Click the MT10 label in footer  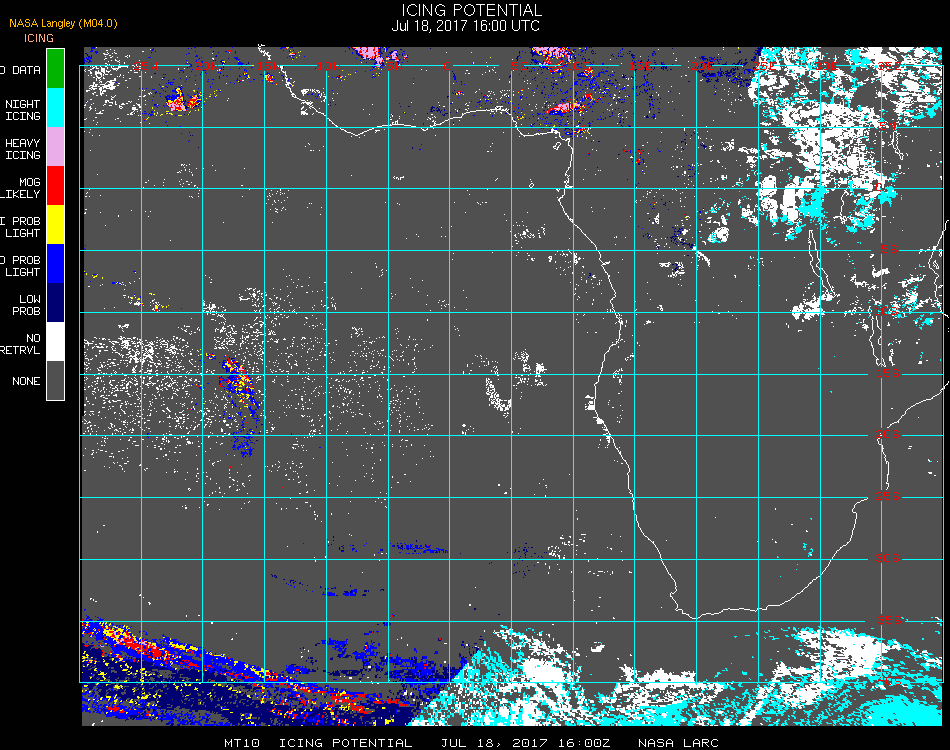[x=242, y=743]
